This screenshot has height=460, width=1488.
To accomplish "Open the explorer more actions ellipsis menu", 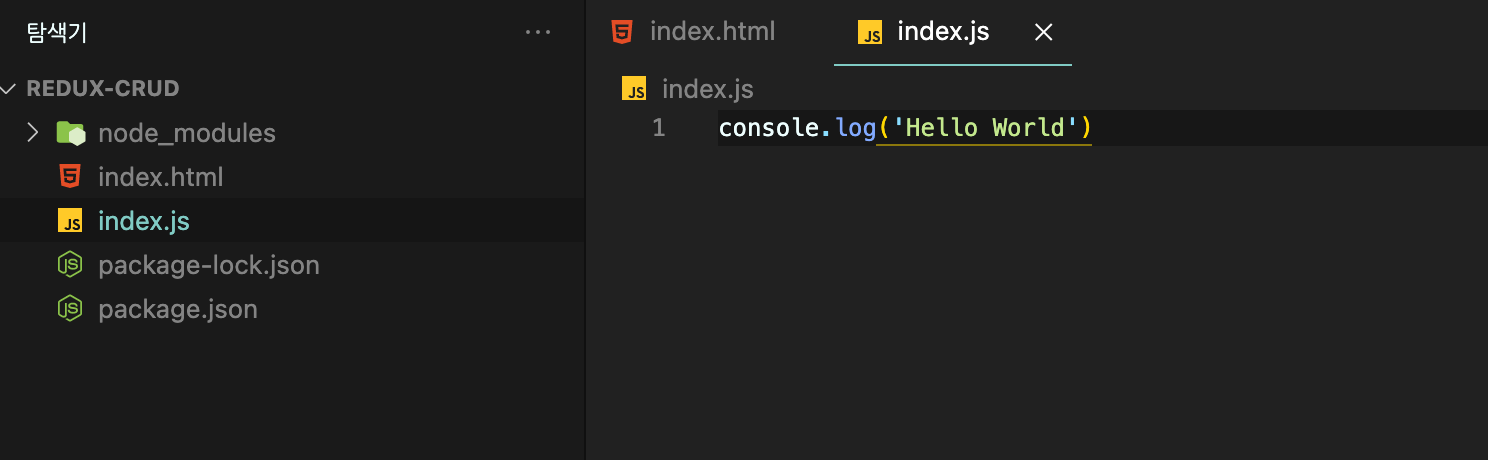I will tap(538, 33).
